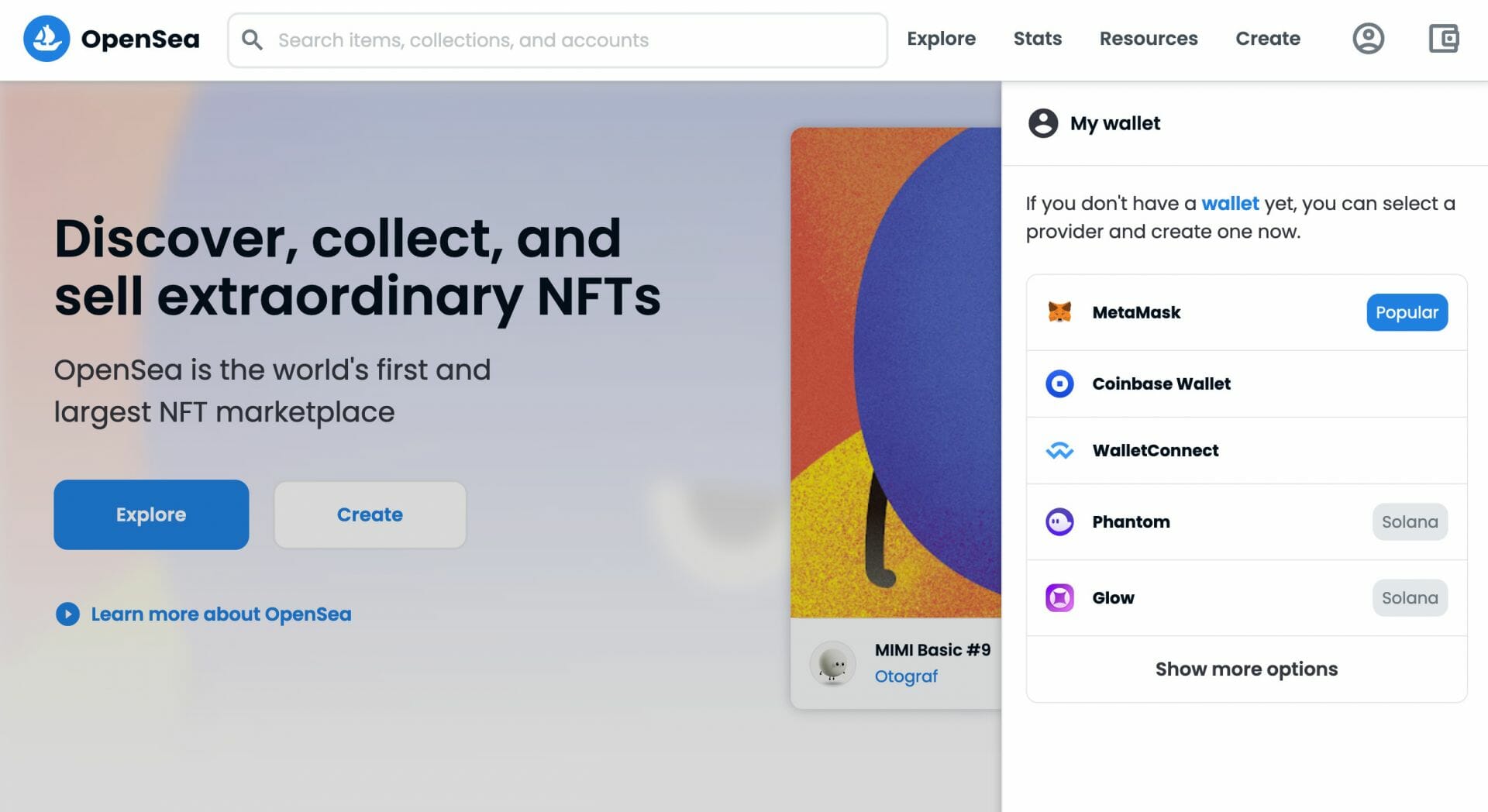Choose the Phantom wallet label
The image size is (1488, 812).
(x=1131, y=521)
